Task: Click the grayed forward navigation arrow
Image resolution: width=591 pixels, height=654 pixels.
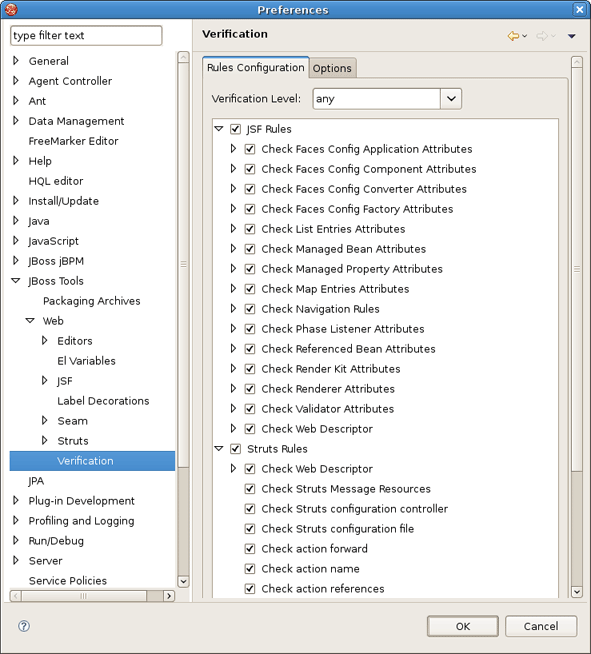Action: pos(542,36)
